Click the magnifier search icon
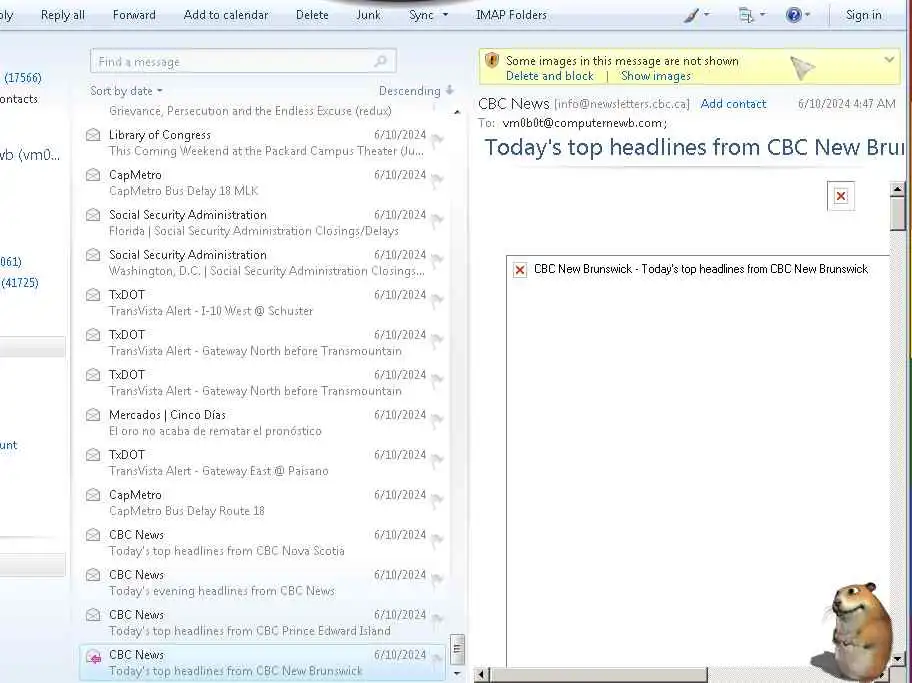The image size is (912, 683). [x=380, y=61]
